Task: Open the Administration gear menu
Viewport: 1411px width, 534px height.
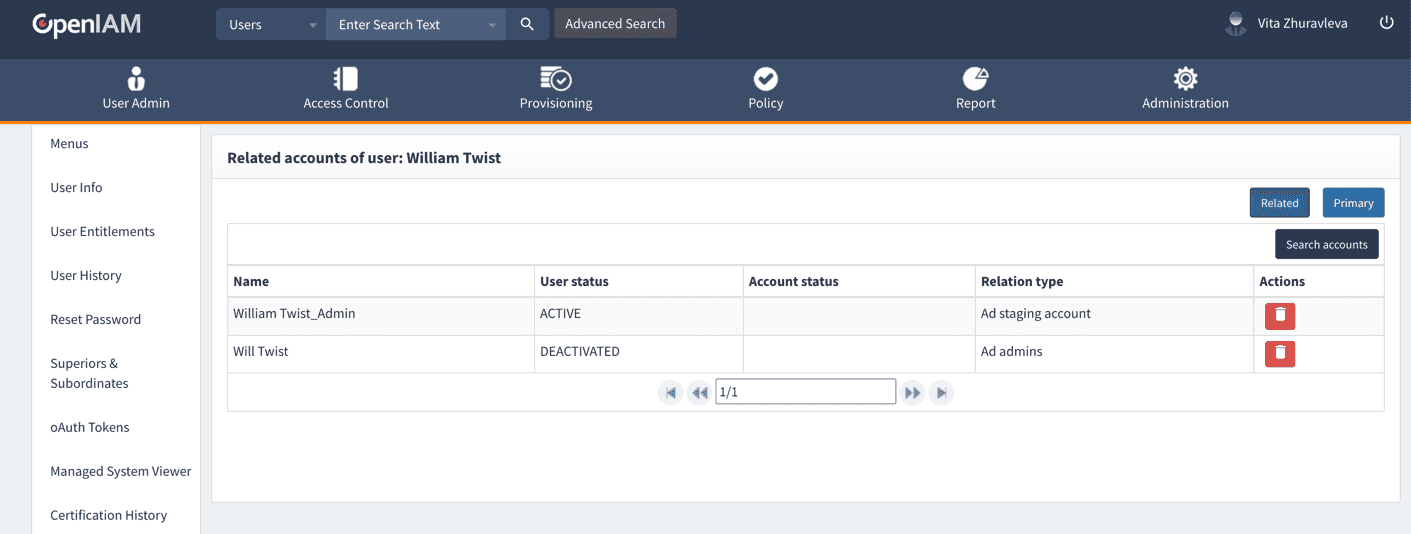Action: pyautogui.click(x=1185, y=88)
